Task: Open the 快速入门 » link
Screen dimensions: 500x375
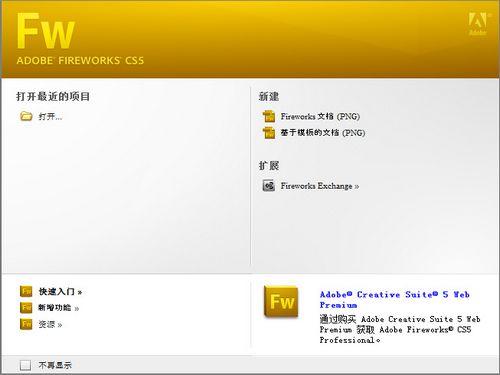Action: (x=60, y=292)
